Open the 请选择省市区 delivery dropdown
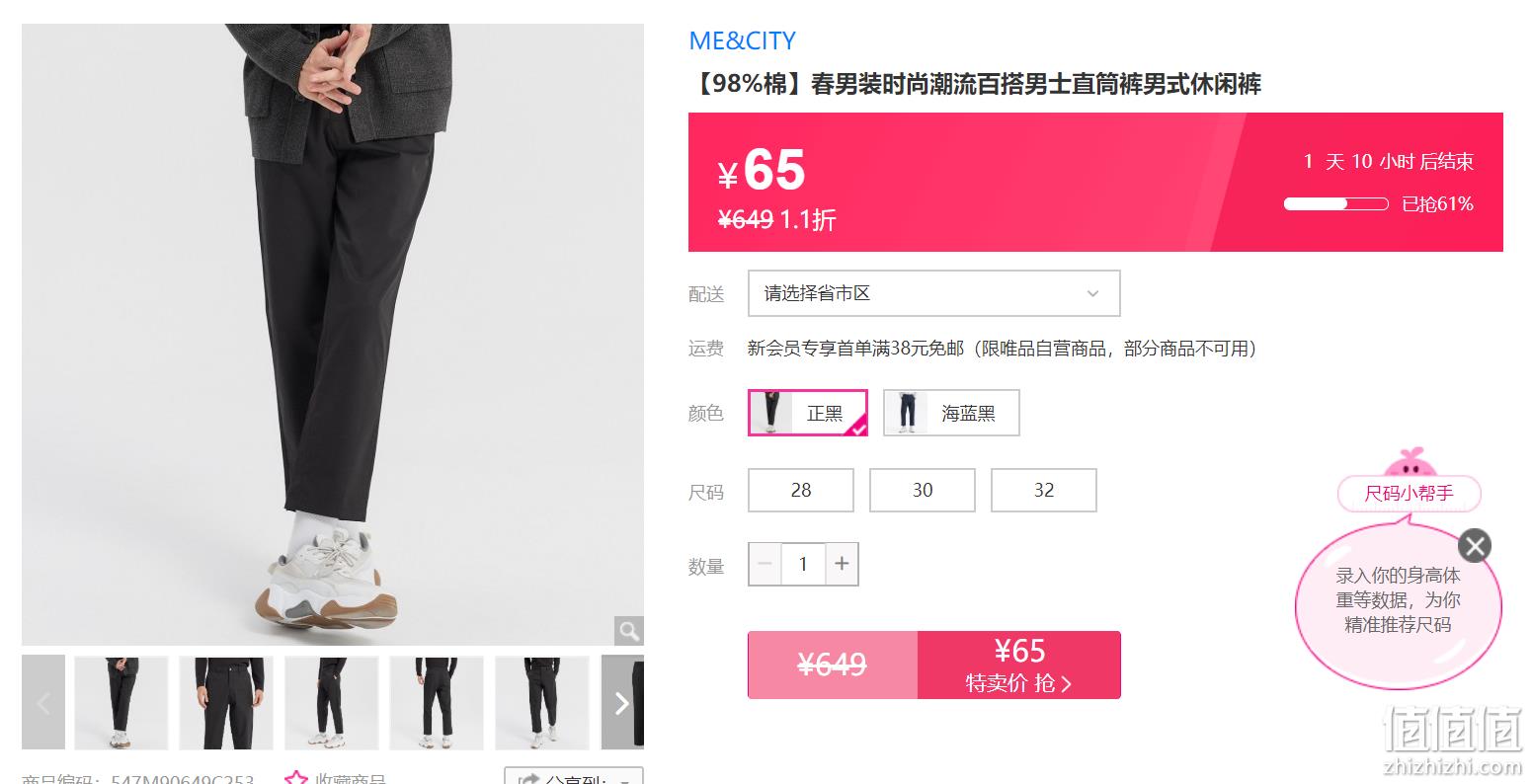 (934, 293)
